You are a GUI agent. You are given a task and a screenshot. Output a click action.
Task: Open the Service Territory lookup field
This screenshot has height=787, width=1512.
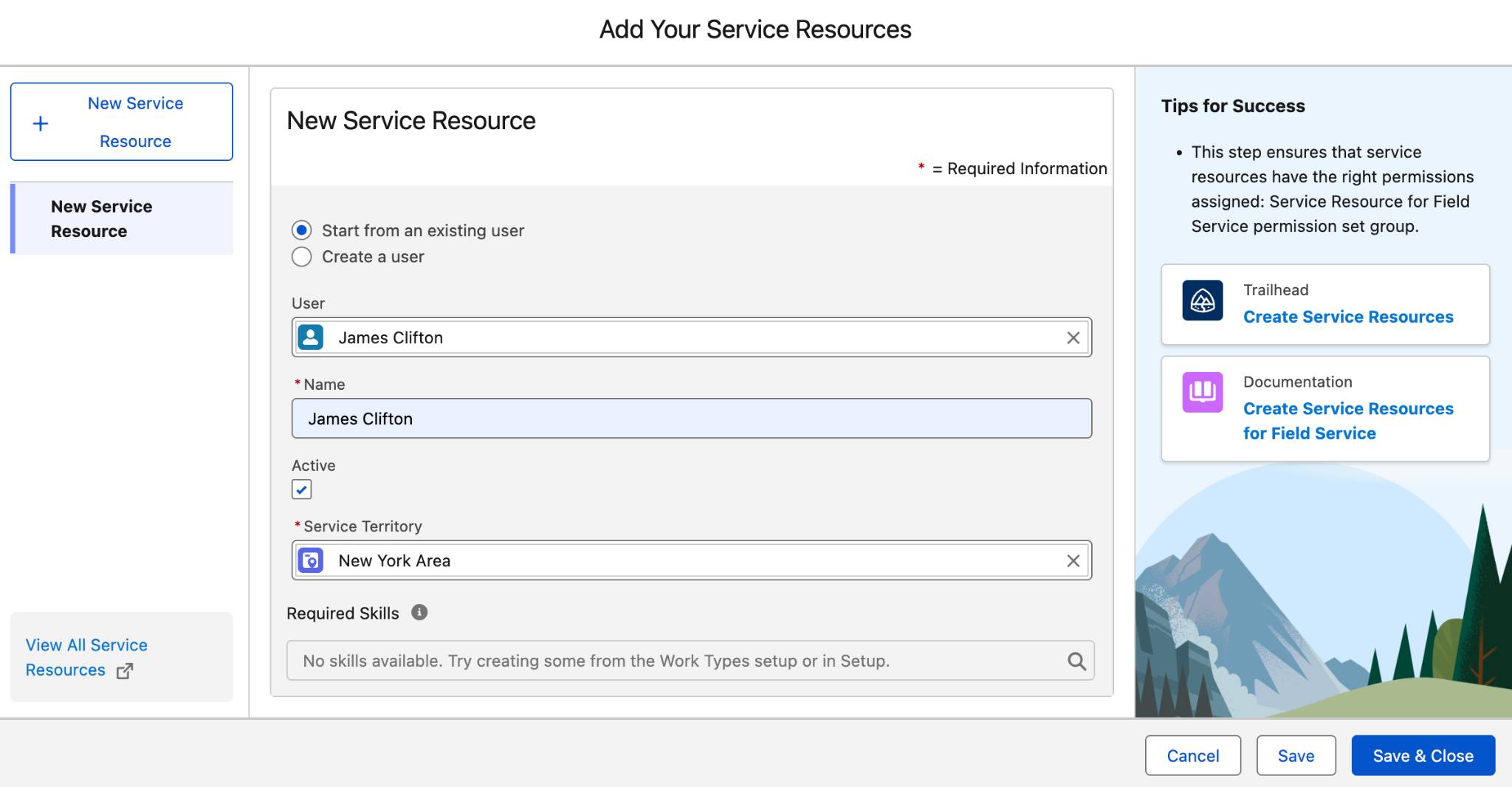[692, 560]
